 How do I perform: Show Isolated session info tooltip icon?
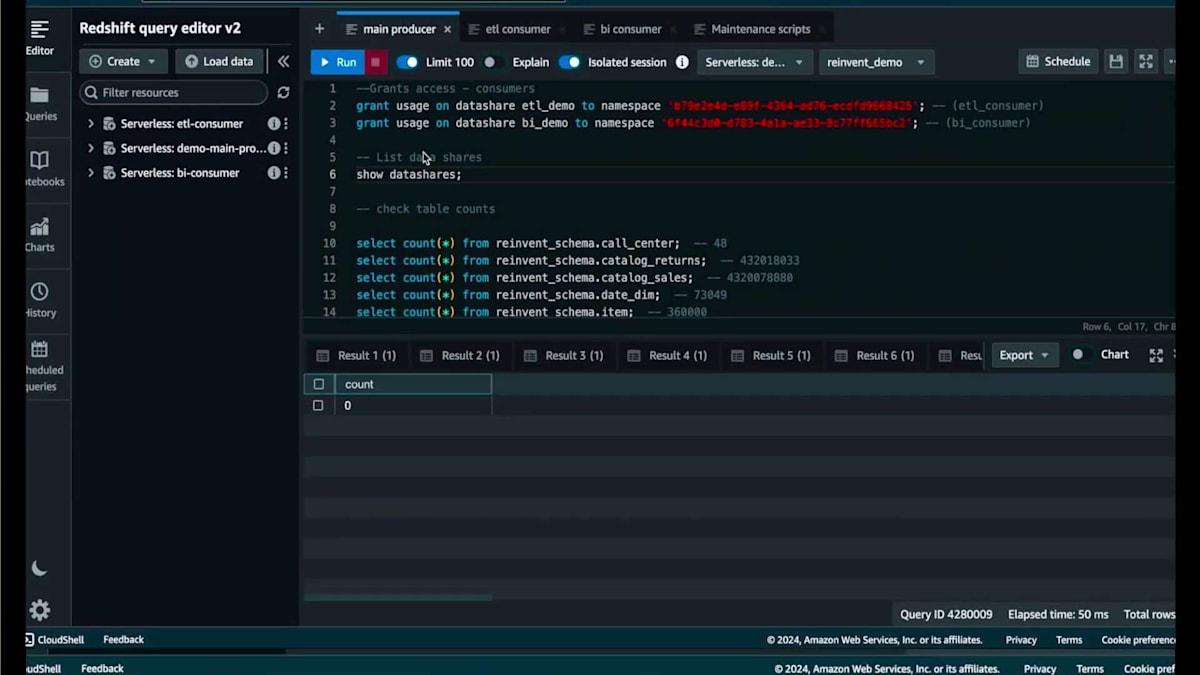(682, 62)
